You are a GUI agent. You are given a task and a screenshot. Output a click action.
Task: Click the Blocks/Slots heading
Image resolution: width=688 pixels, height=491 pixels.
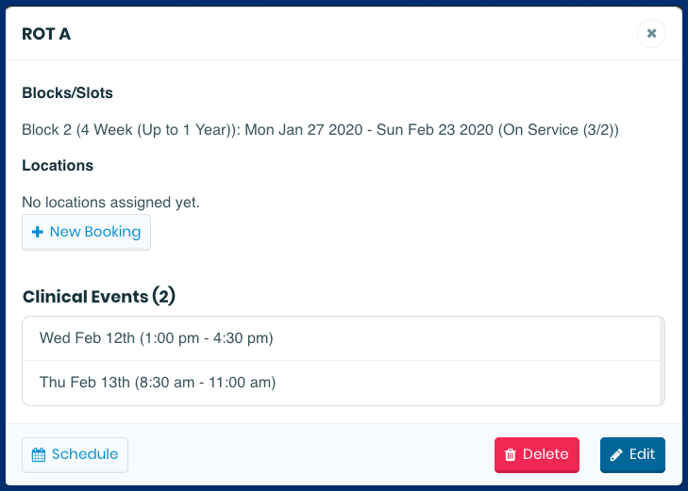67,93
